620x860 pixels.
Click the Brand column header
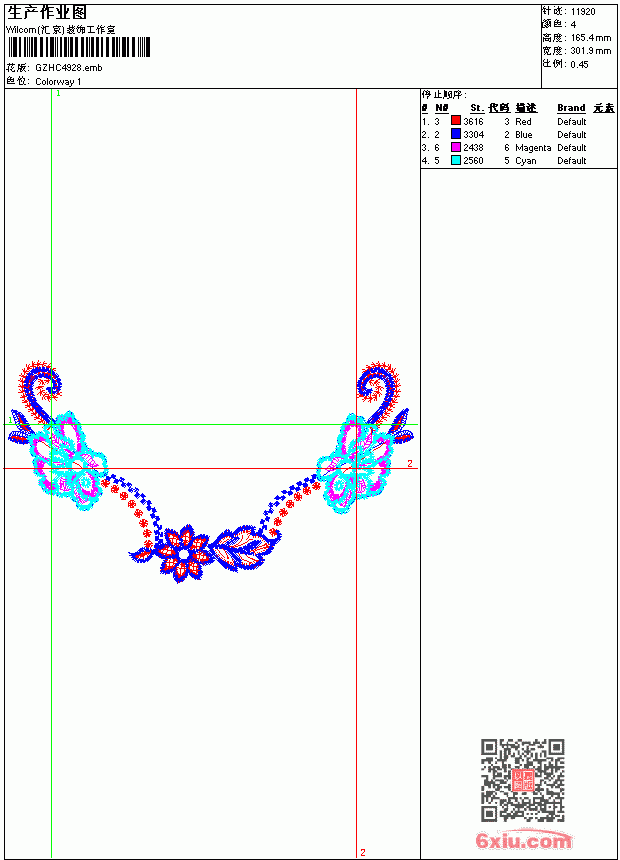coord(571,108)
